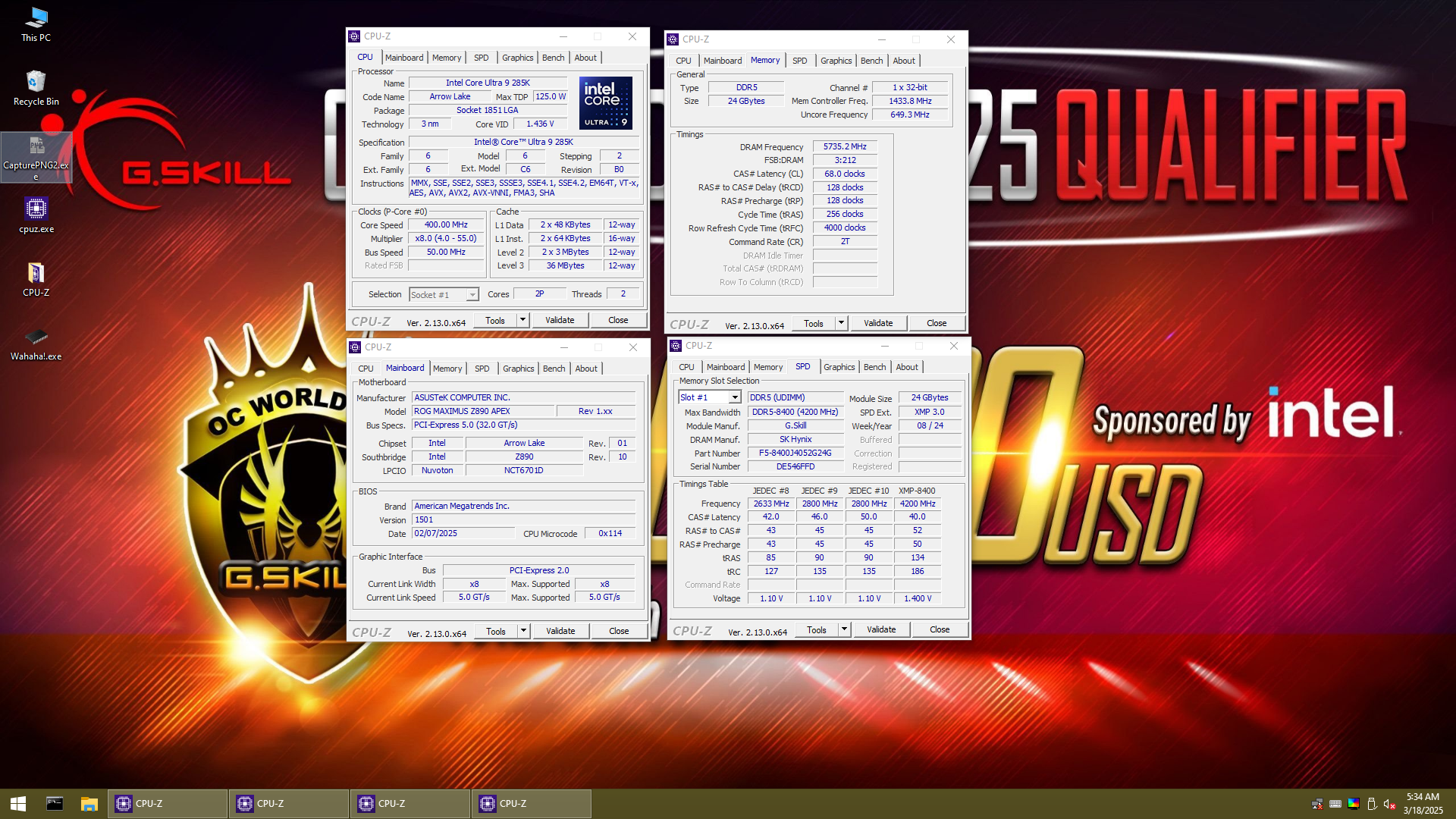Switch to SPD tab in Memory window
This screenshot has width=1456, height=819.
pos(799,61)
